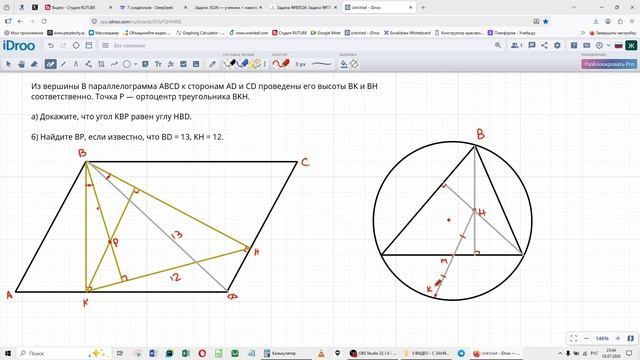Switch to the DeepSeek tab

[153, 7]
